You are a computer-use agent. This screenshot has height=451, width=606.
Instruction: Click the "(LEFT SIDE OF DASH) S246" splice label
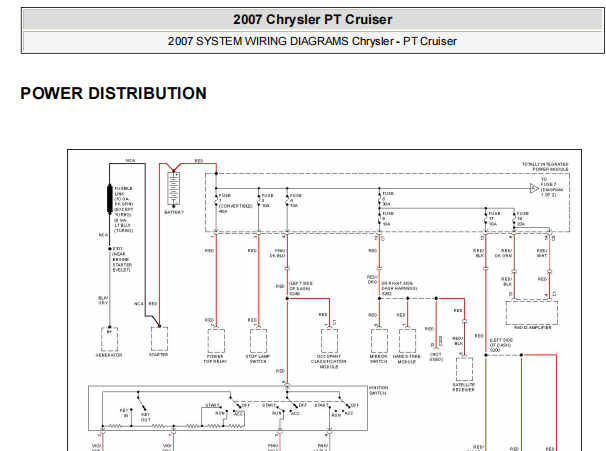pos(301,289)
